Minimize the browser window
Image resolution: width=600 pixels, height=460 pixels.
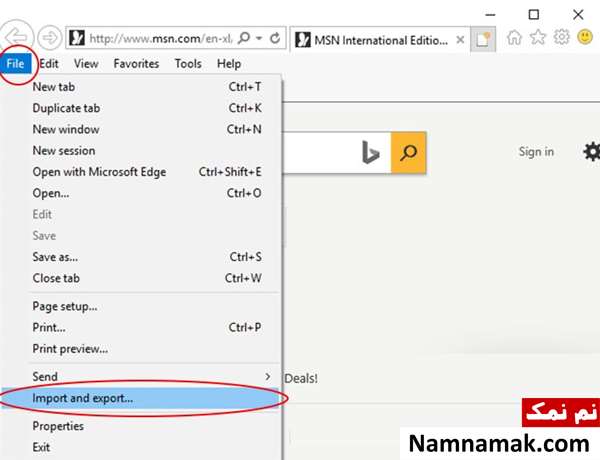[x=490, y=15]
